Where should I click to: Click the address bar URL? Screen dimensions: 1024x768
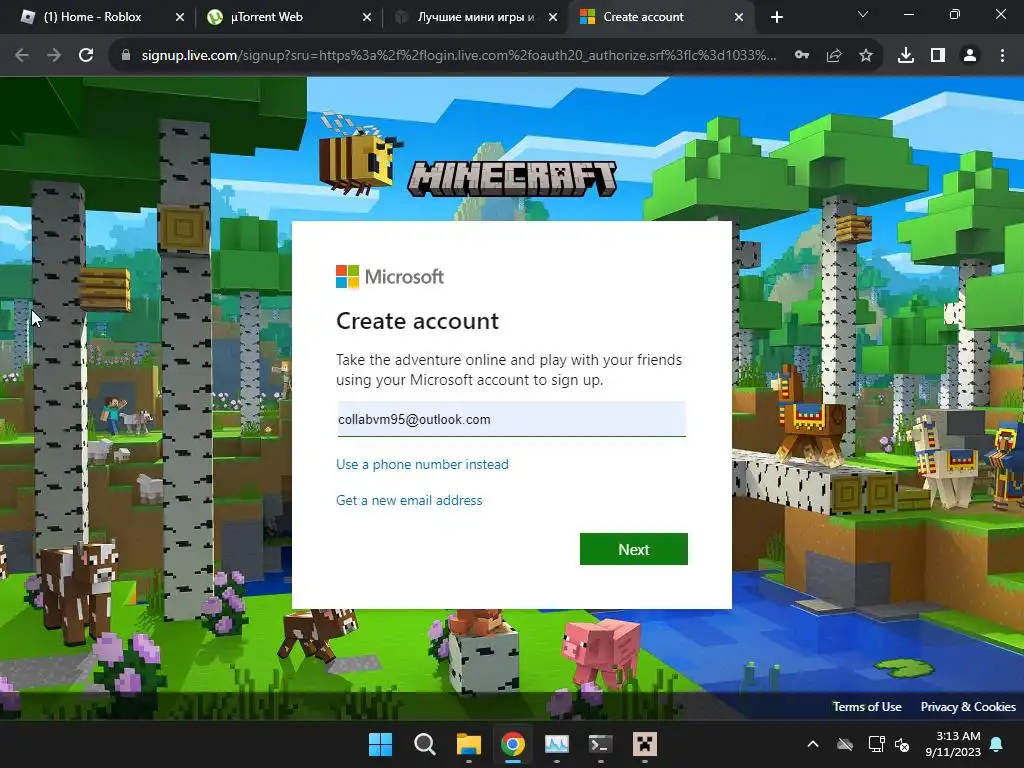[459, 56]
